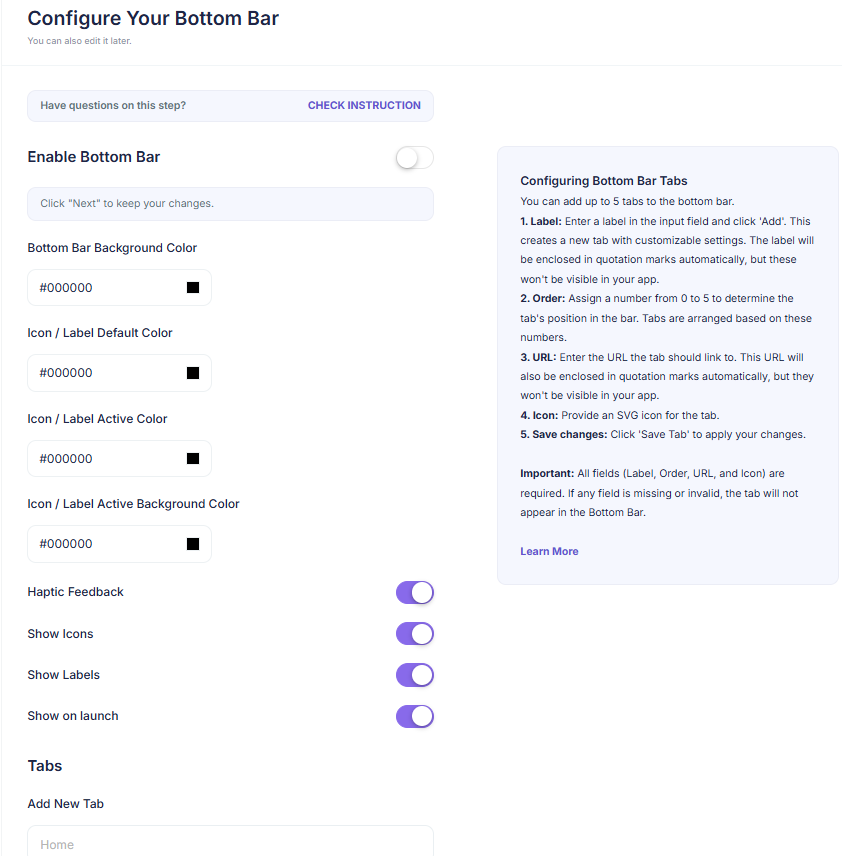842x856 pixels.
Task: Turn off Show Labels
Action: click(x=414, y=675)
